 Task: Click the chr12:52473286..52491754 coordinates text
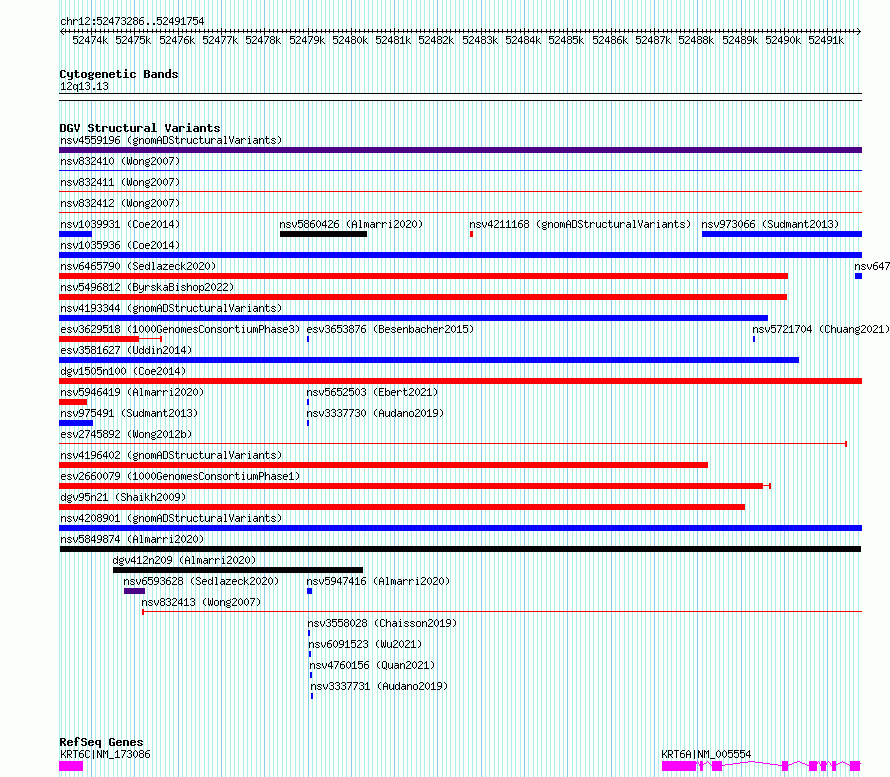click(132, 21)
